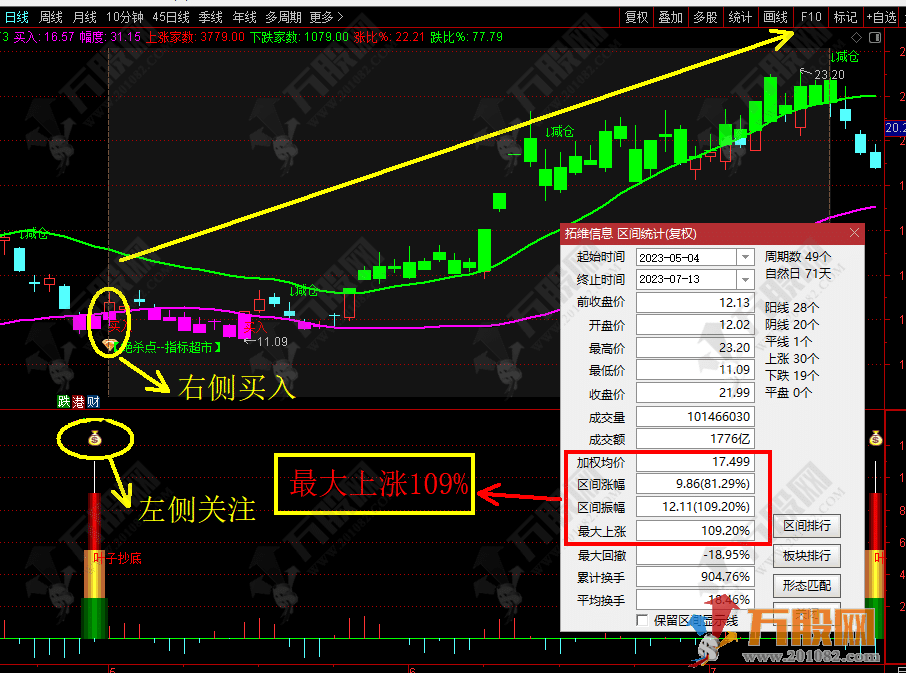
Task: Open the 起始时间 date dropdown
Action: point(745,257)
